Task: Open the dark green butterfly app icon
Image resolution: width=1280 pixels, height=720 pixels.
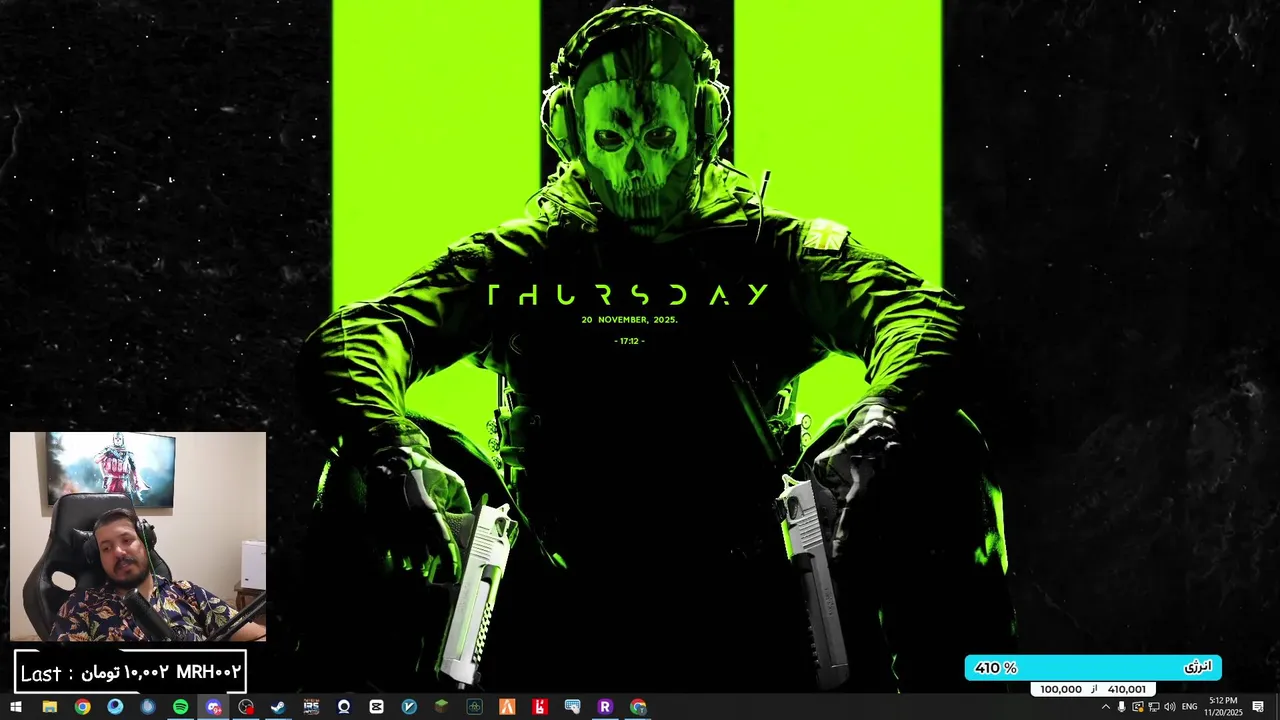Action: click(x=474, y=707)
